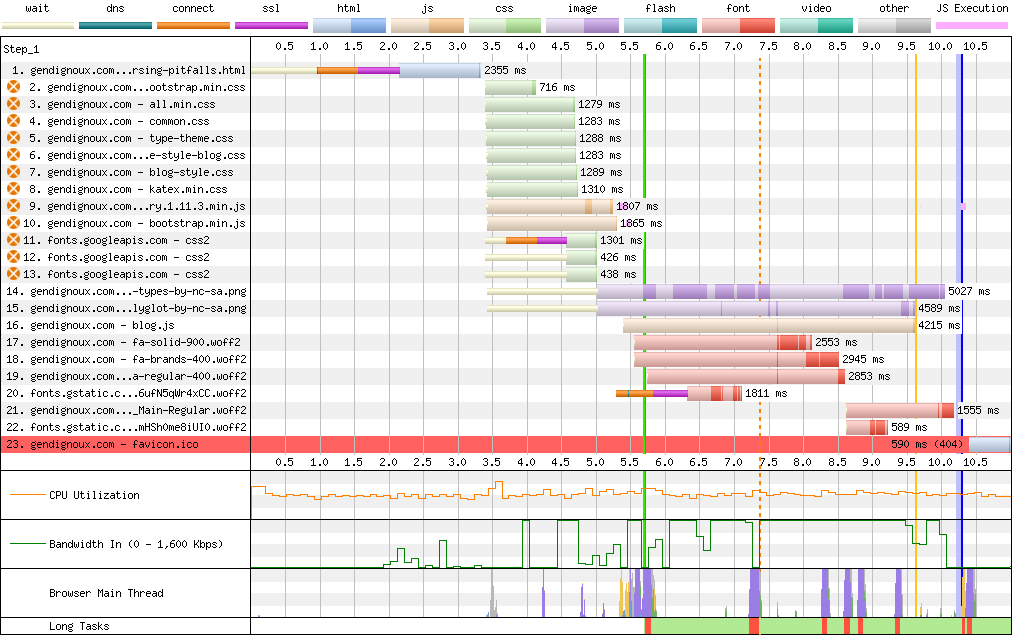Select the blocking indicator icon for type-theme.css
1012x635 pixels.
point(13,138)
